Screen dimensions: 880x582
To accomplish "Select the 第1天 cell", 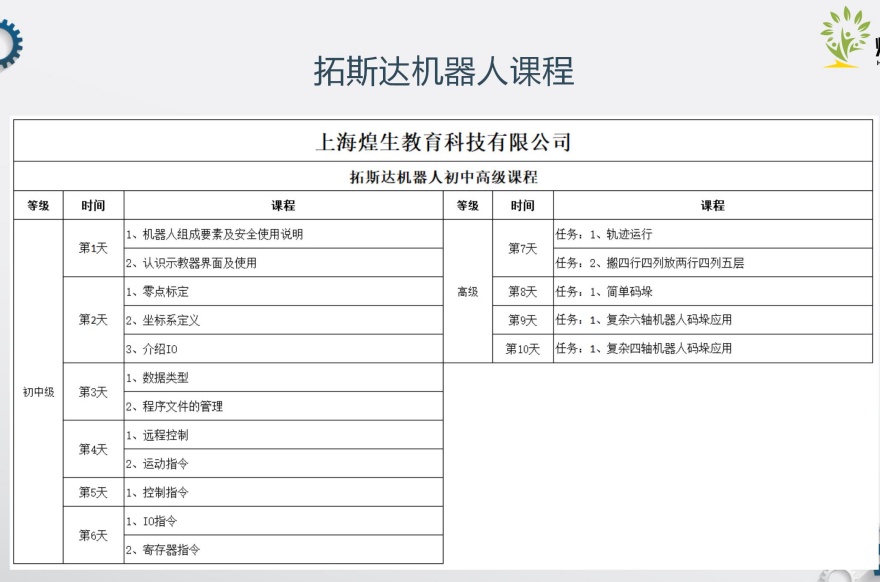I will (92, 248).
